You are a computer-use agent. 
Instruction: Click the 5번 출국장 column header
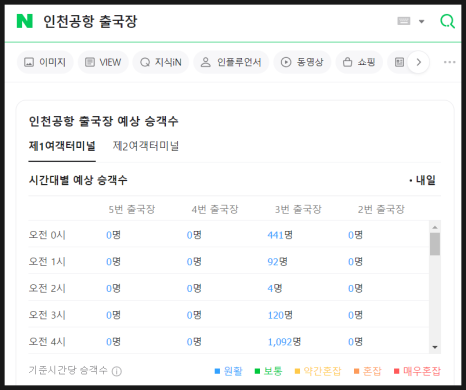[132, 209]
